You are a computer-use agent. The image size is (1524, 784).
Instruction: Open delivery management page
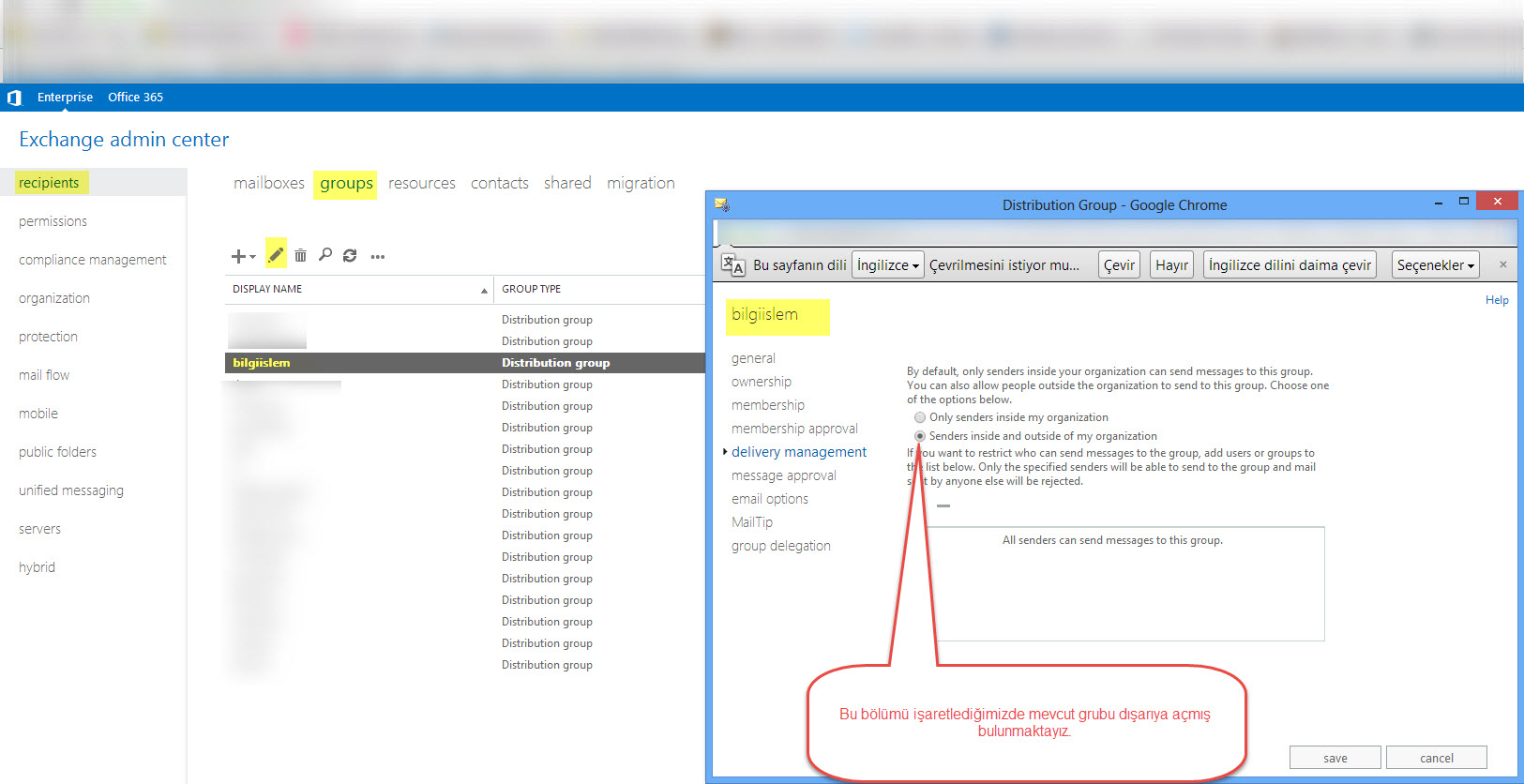click(x=799, y=452)
